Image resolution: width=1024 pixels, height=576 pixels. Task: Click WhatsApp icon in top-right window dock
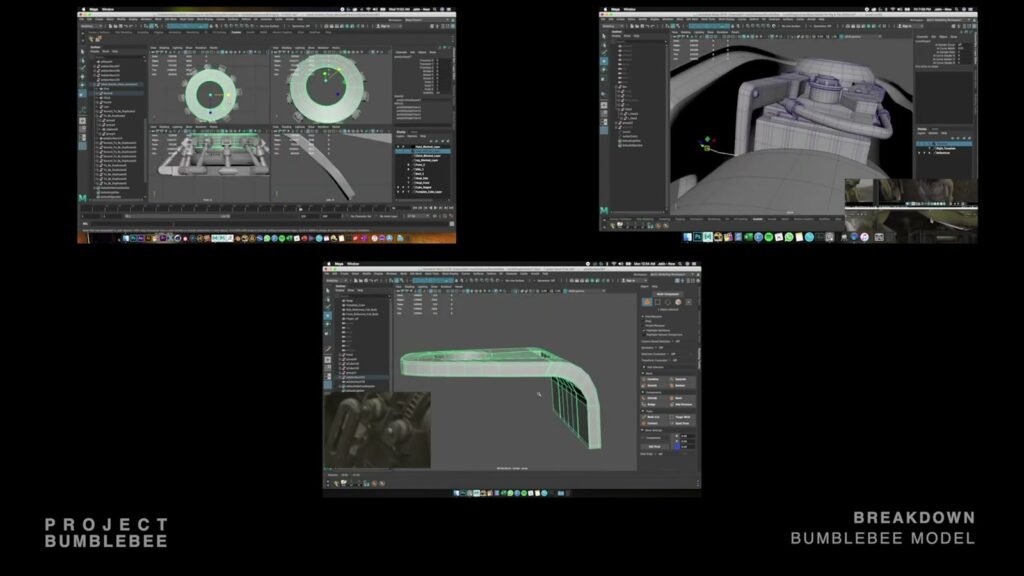789,236
